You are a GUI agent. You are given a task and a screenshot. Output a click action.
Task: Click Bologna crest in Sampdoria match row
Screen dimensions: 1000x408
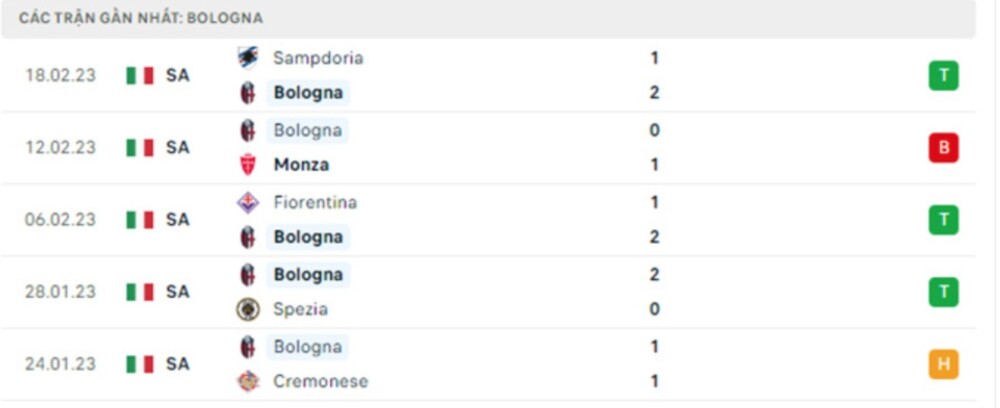coord(247,93)
